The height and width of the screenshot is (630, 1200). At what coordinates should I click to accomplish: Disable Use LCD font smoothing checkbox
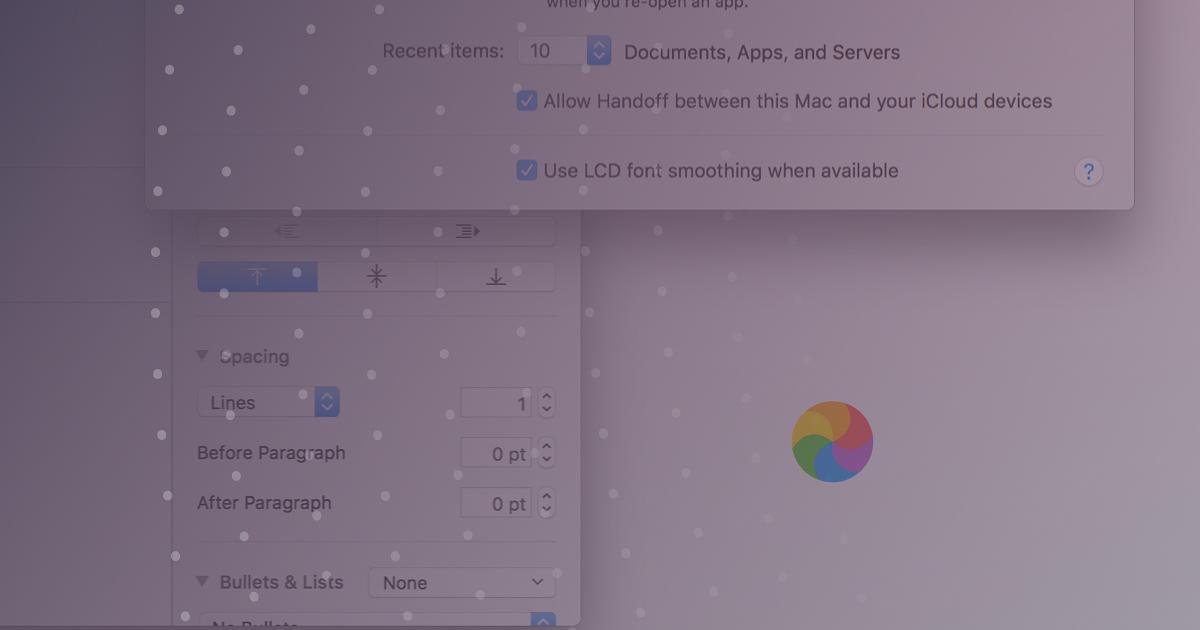[x=527, y=170]
